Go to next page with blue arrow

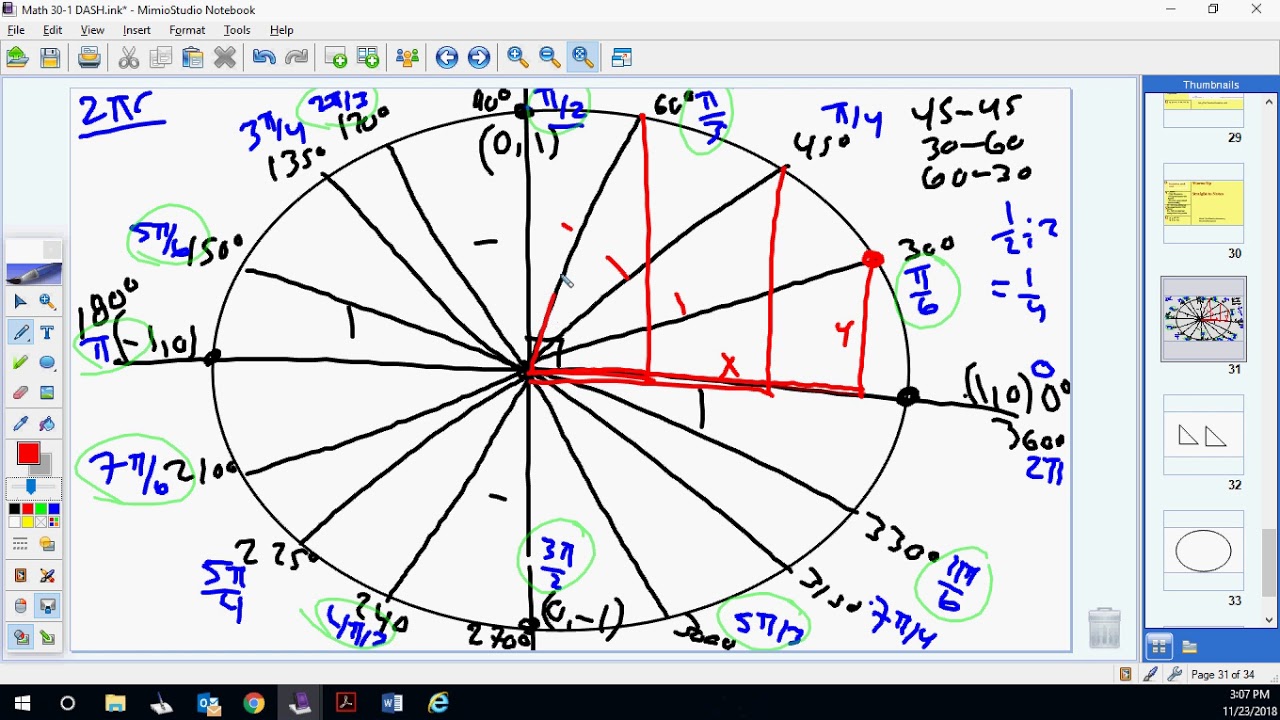pyautogui.click(x=479, y=58)
